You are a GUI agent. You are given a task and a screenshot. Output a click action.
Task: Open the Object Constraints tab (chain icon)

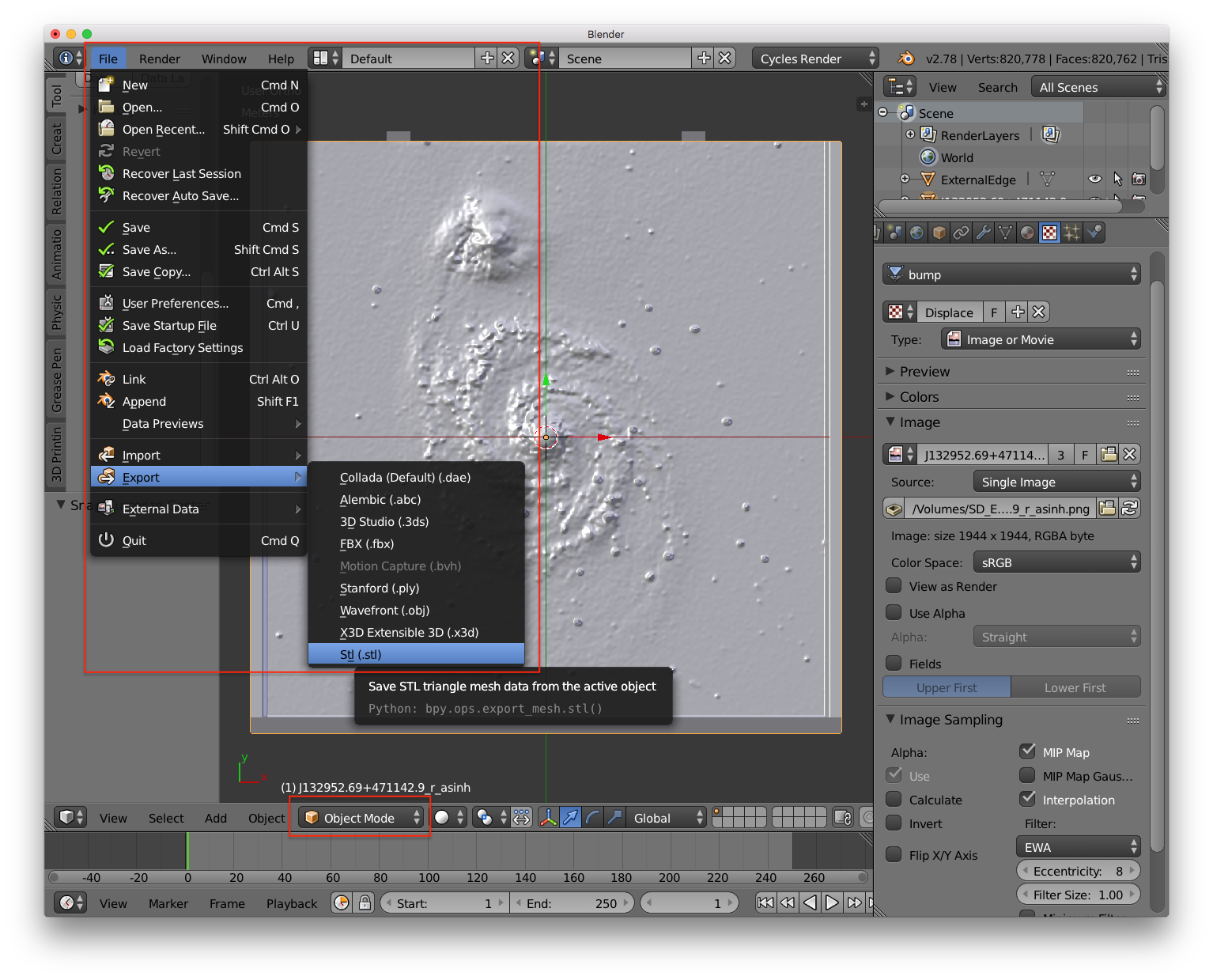tap(961, 232)
